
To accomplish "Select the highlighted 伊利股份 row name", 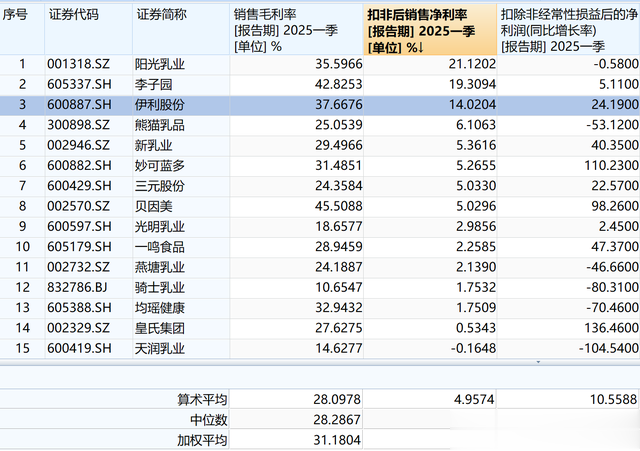I will (x=160, y=105).
